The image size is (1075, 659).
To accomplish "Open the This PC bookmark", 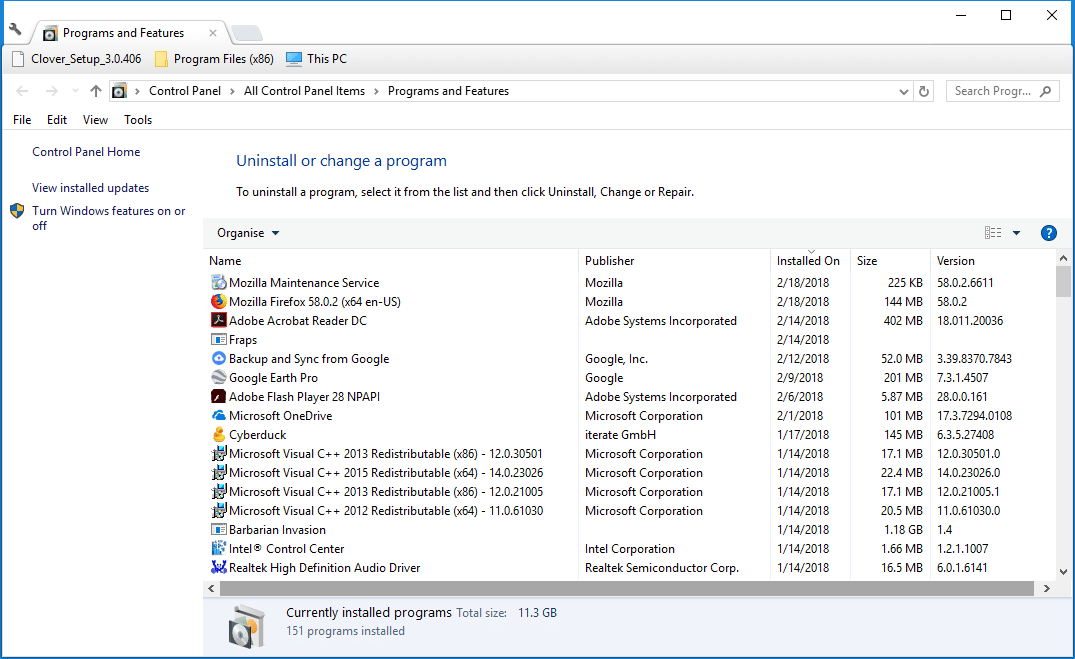I will [317, 59].
